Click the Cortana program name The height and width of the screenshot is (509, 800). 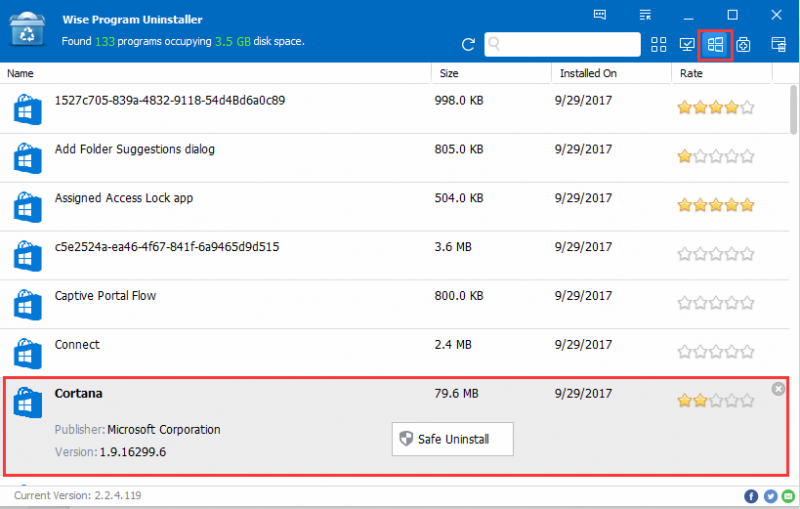coord(79,393)
